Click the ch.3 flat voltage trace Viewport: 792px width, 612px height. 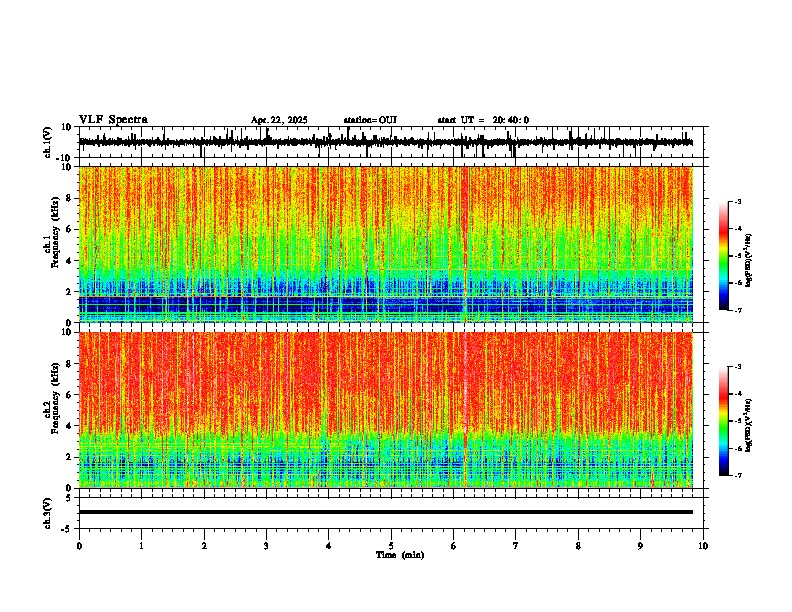tap(386, 512)
